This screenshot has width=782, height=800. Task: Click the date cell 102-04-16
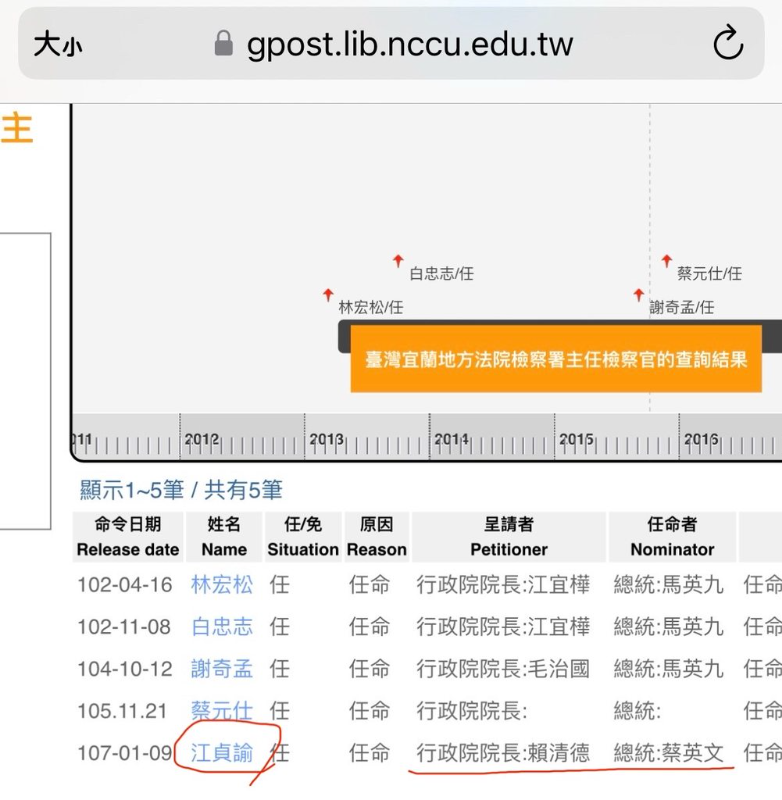click(124, 585)
